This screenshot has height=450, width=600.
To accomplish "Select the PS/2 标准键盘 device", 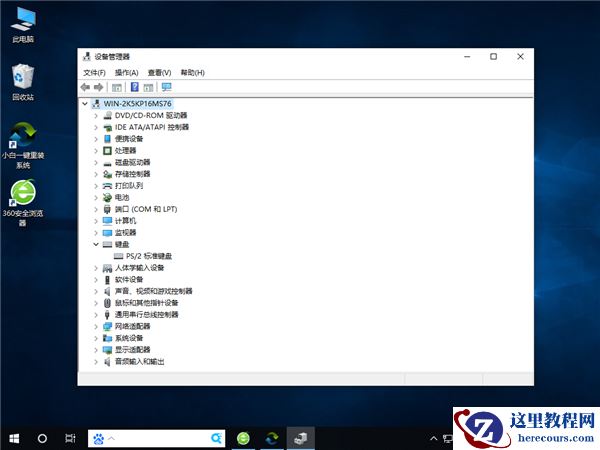I will click(x=149, y=256).
